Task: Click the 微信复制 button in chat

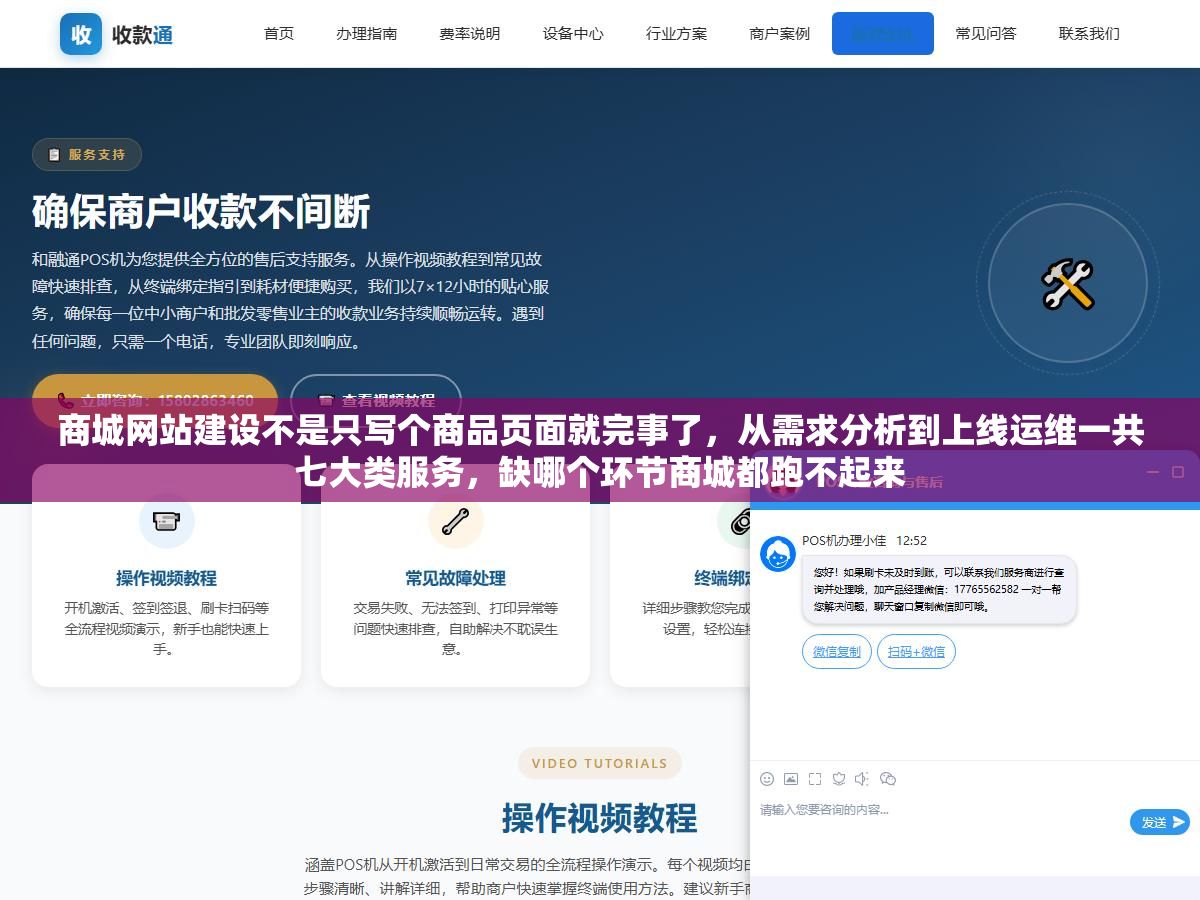Action: click(x=837, y=651)
